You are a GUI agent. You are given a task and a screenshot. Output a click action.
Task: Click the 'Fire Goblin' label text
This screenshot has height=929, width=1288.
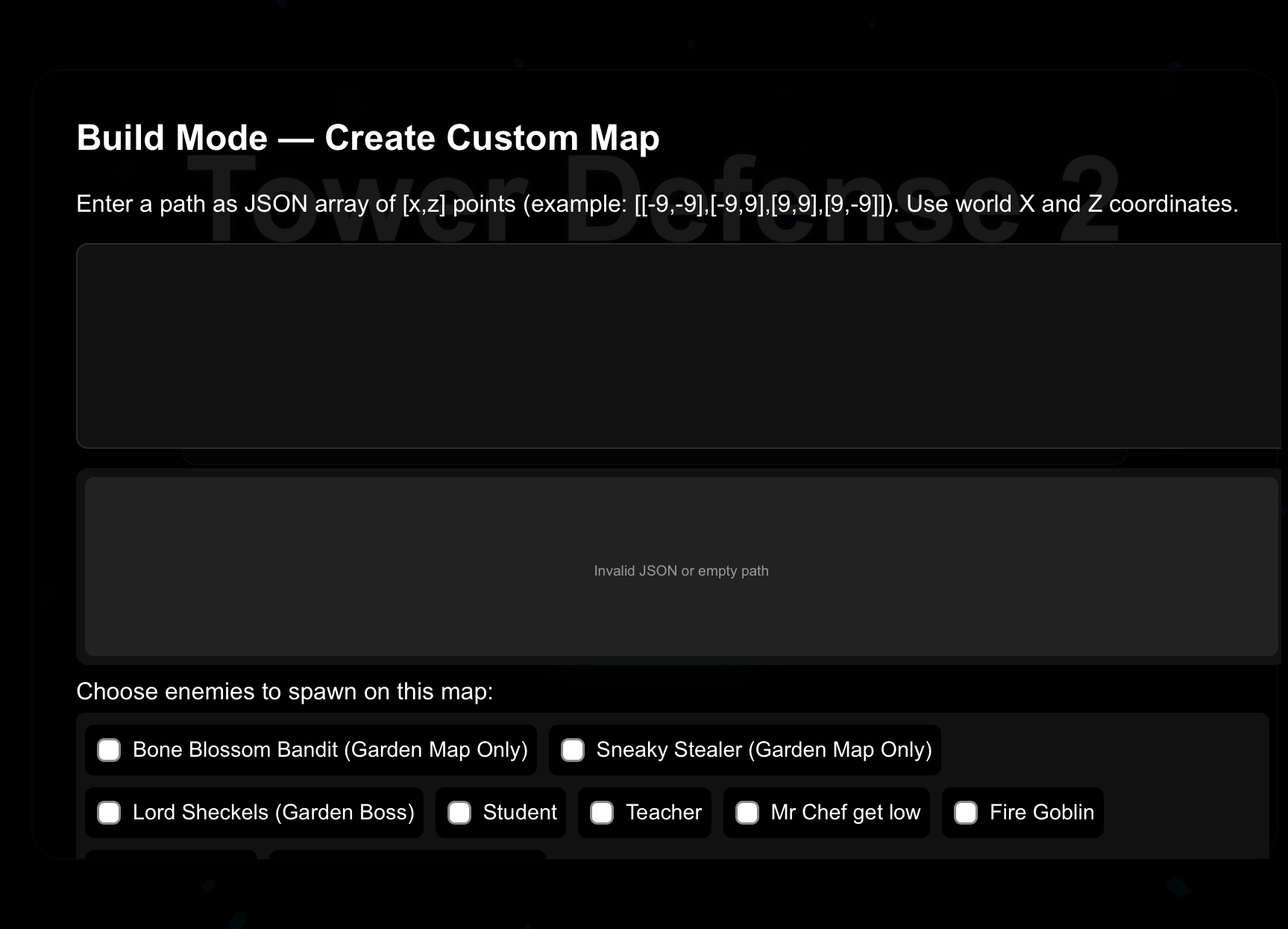coord(1041,813)
